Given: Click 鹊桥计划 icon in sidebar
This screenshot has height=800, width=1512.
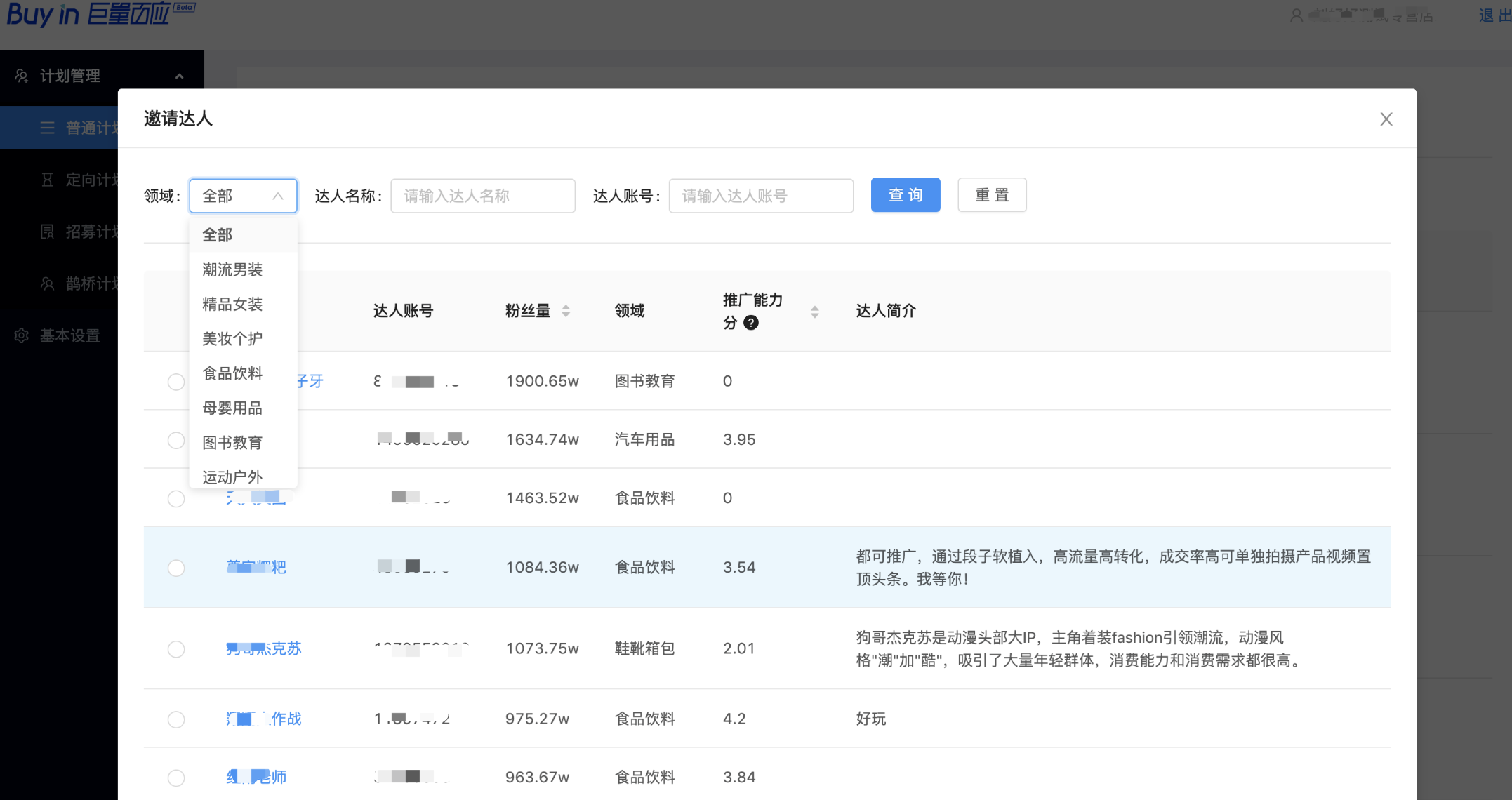Looking at the screenshot, I should [x=47, y=284].
